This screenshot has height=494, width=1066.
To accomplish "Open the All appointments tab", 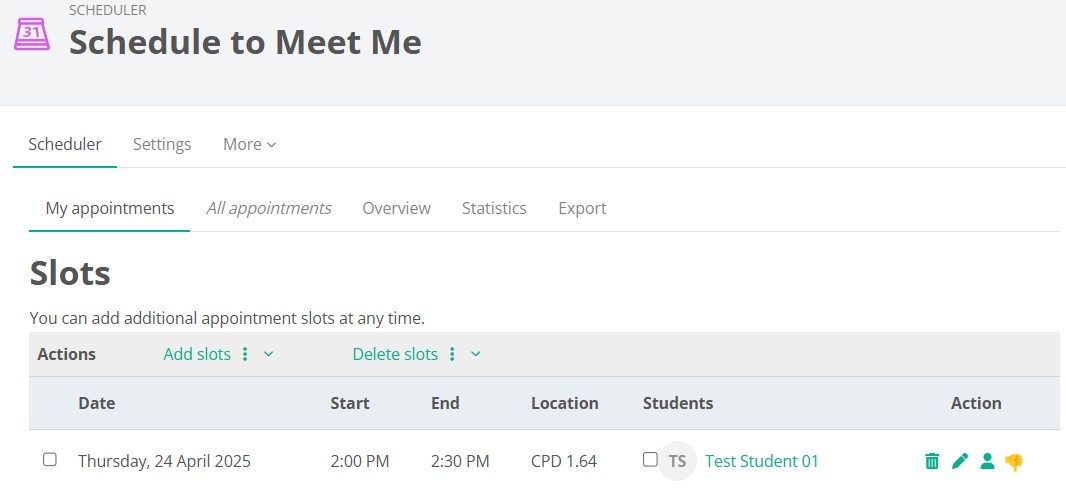I will [x=268, y=208].
